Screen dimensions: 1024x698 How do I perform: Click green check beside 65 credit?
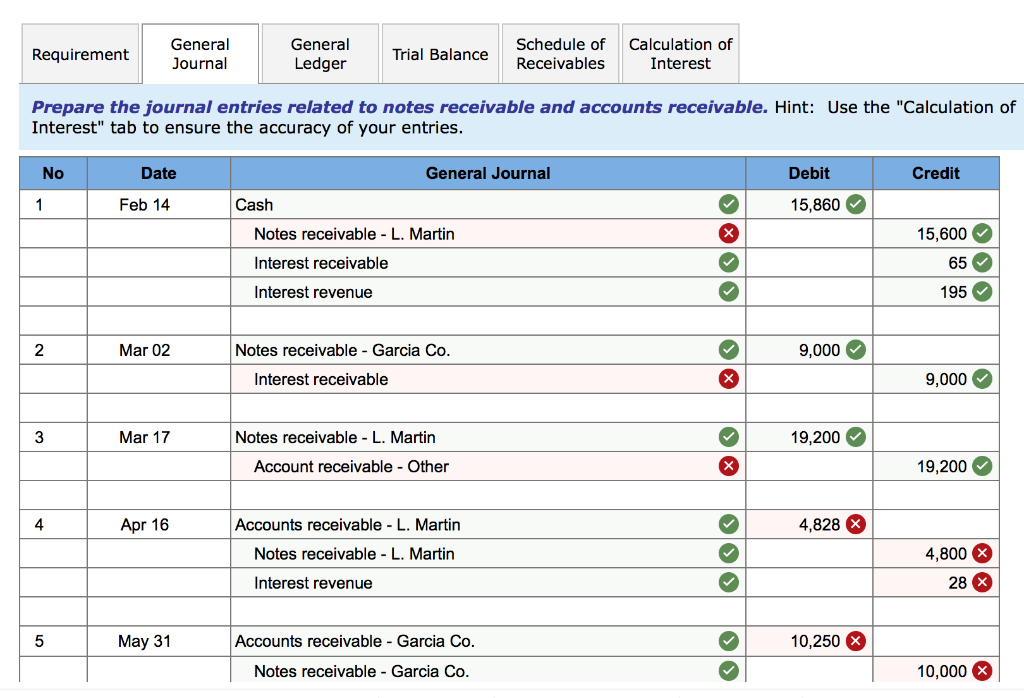coord(982,262)
